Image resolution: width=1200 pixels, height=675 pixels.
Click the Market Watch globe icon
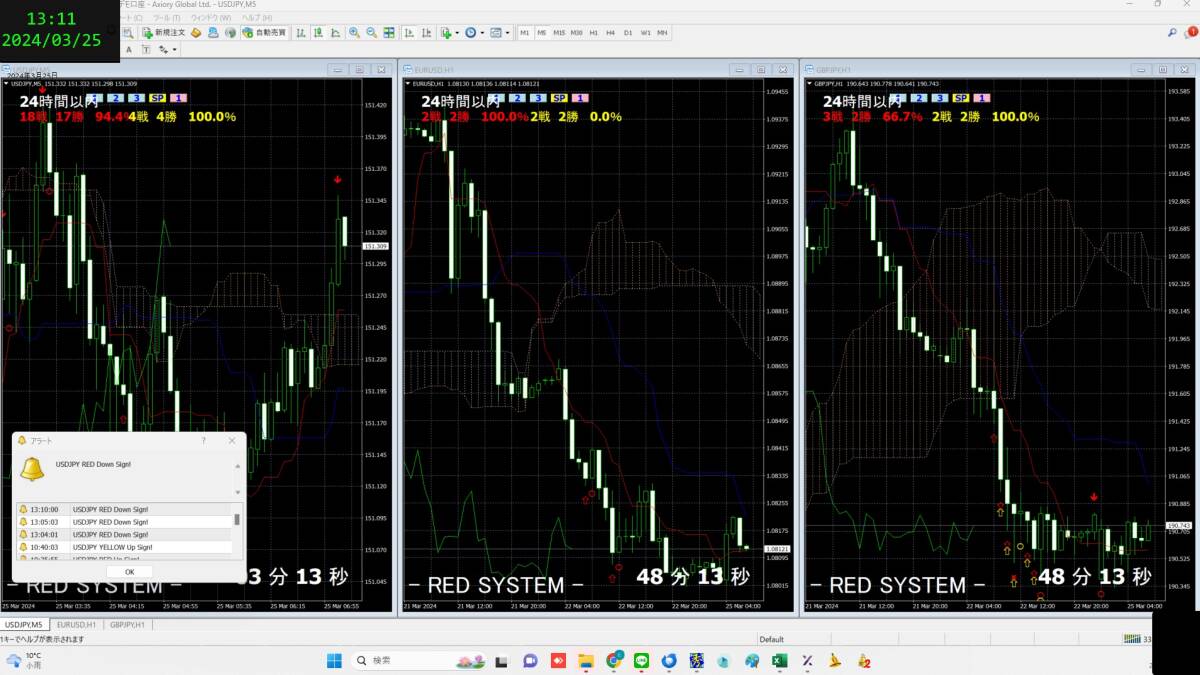coord(230,33)
